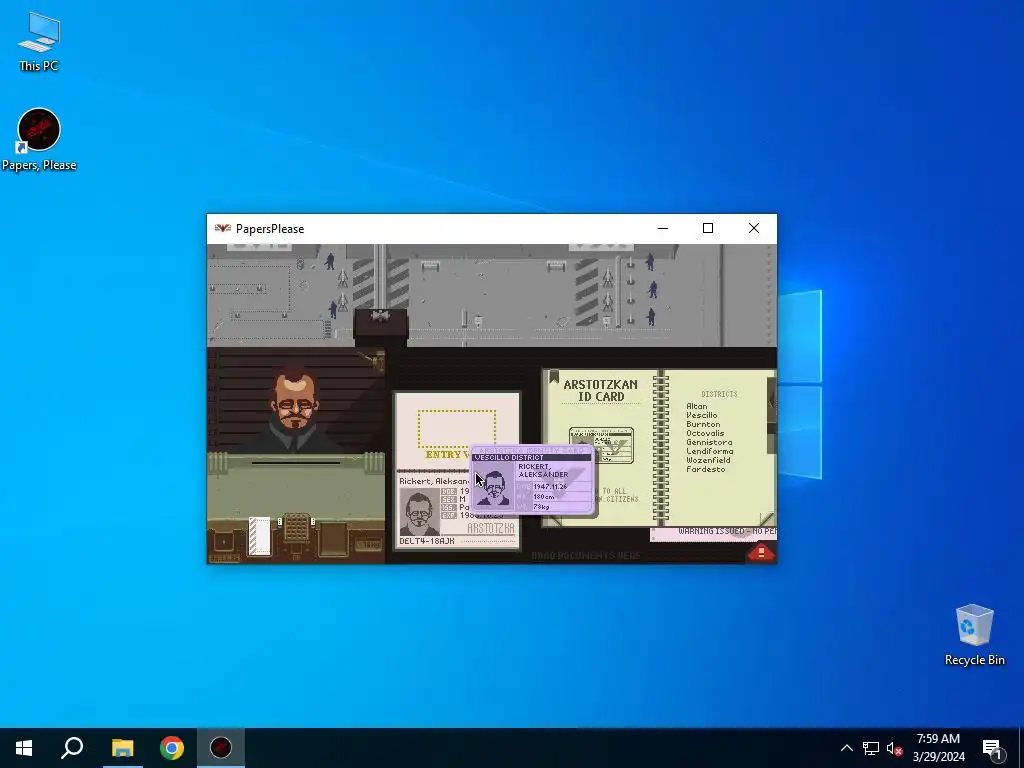The image size is (1024, 768).
Task: Click the Papers Please taskbar button
Action: pyautogui.click(x=221, y=748)
